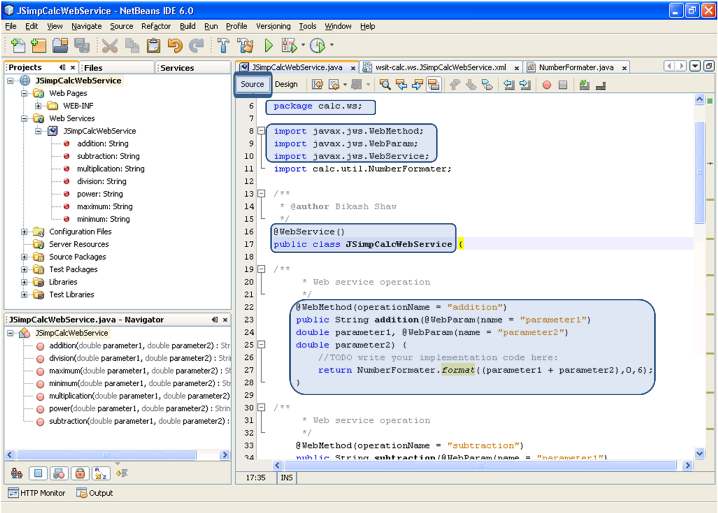The height and width of the screenshot is (513, 718).
Task: Open the HTTP Monitor panel button
Action: coord(36,493)
